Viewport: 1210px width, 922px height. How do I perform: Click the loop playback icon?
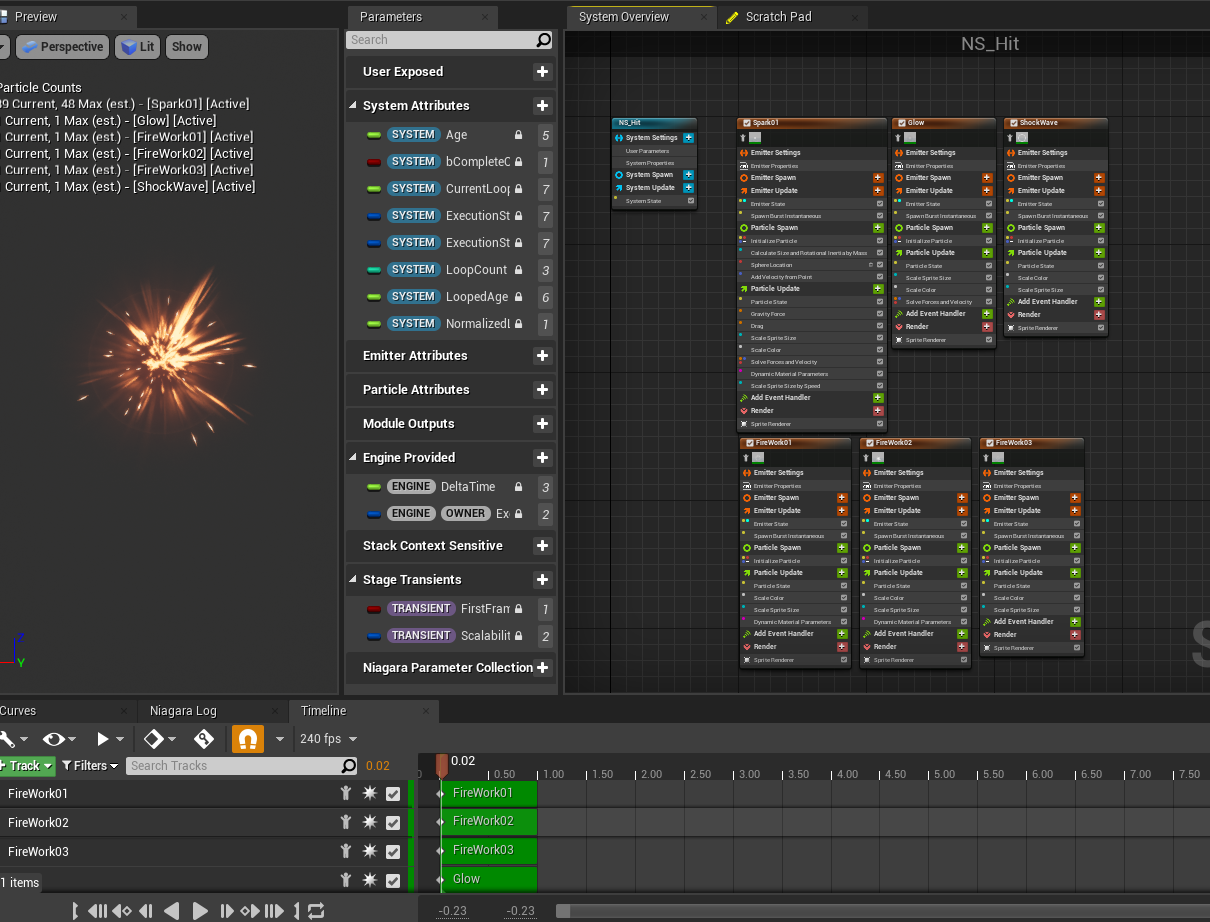(316, 911)
